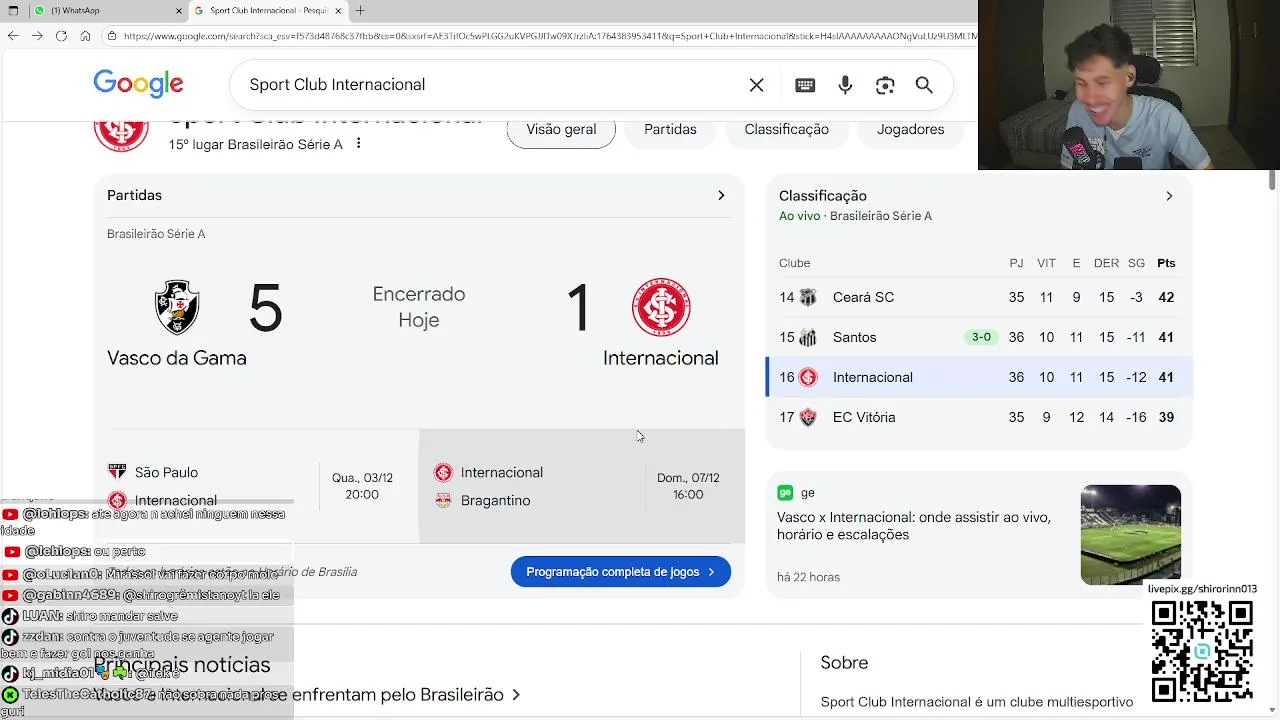This screenshot has width=1280, height=720.
Task: Select the Santos standings row
Action: point(979,337)
